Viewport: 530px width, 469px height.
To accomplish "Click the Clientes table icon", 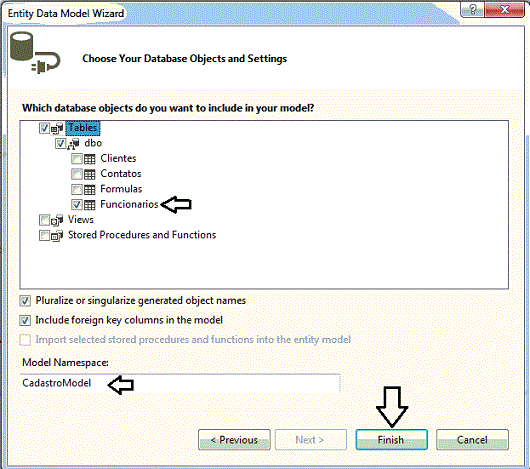I will [90, 159].
